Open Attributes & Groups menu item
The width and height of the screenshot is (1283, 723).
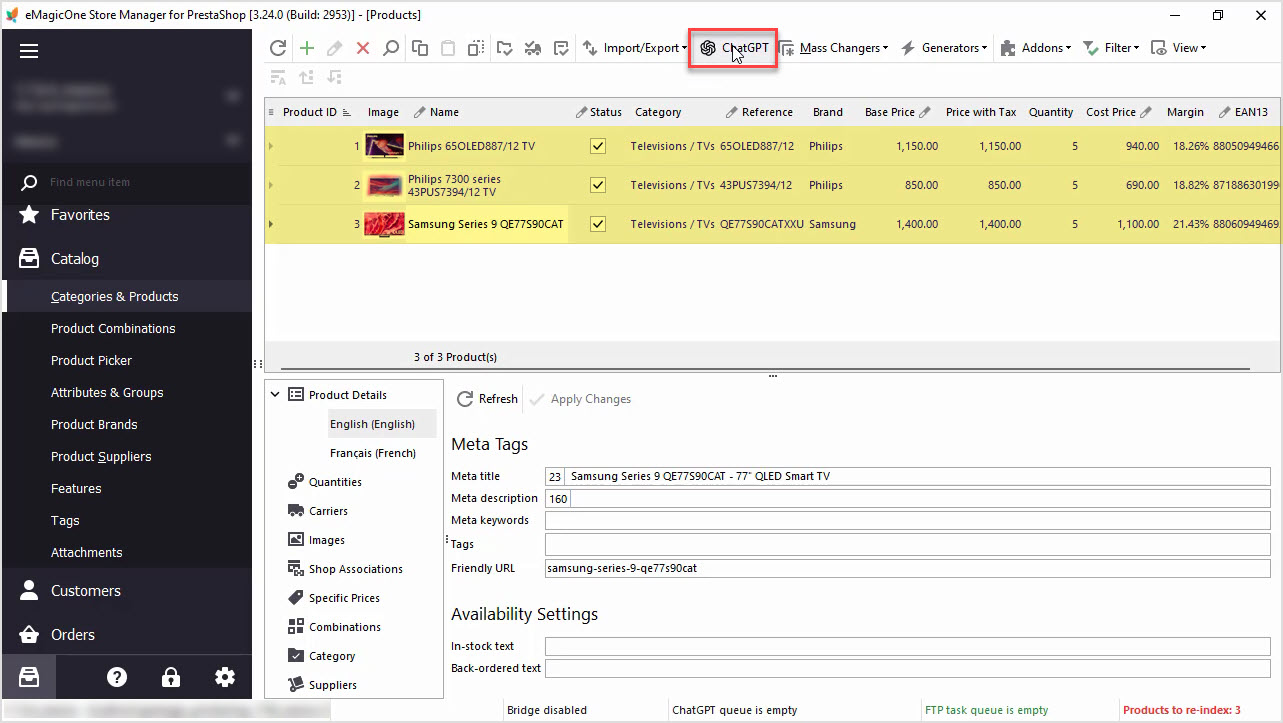click(x=107, y=392)
